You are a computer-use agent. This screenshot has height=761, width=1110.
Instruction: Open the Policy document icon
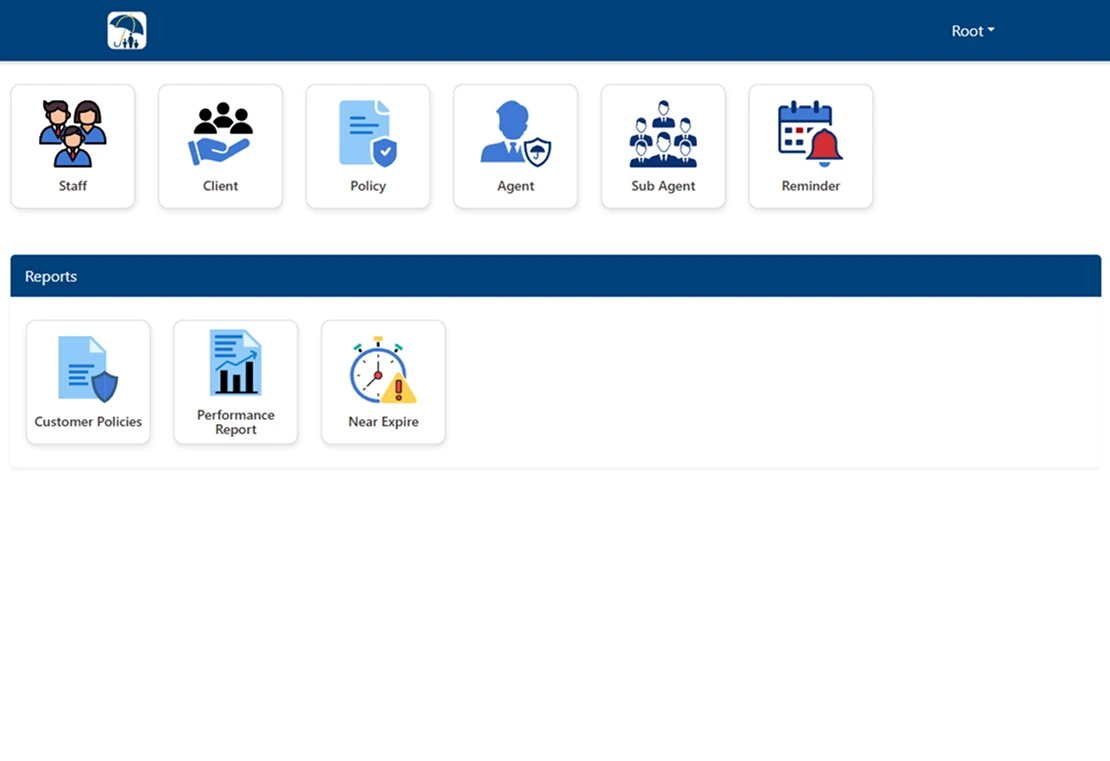pyautogui.click(x=368, y=134)
